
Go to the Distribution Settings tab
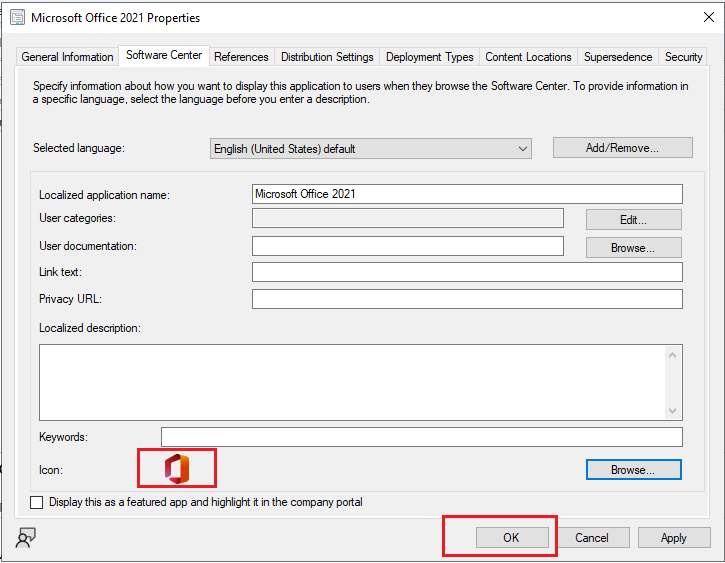327,57
